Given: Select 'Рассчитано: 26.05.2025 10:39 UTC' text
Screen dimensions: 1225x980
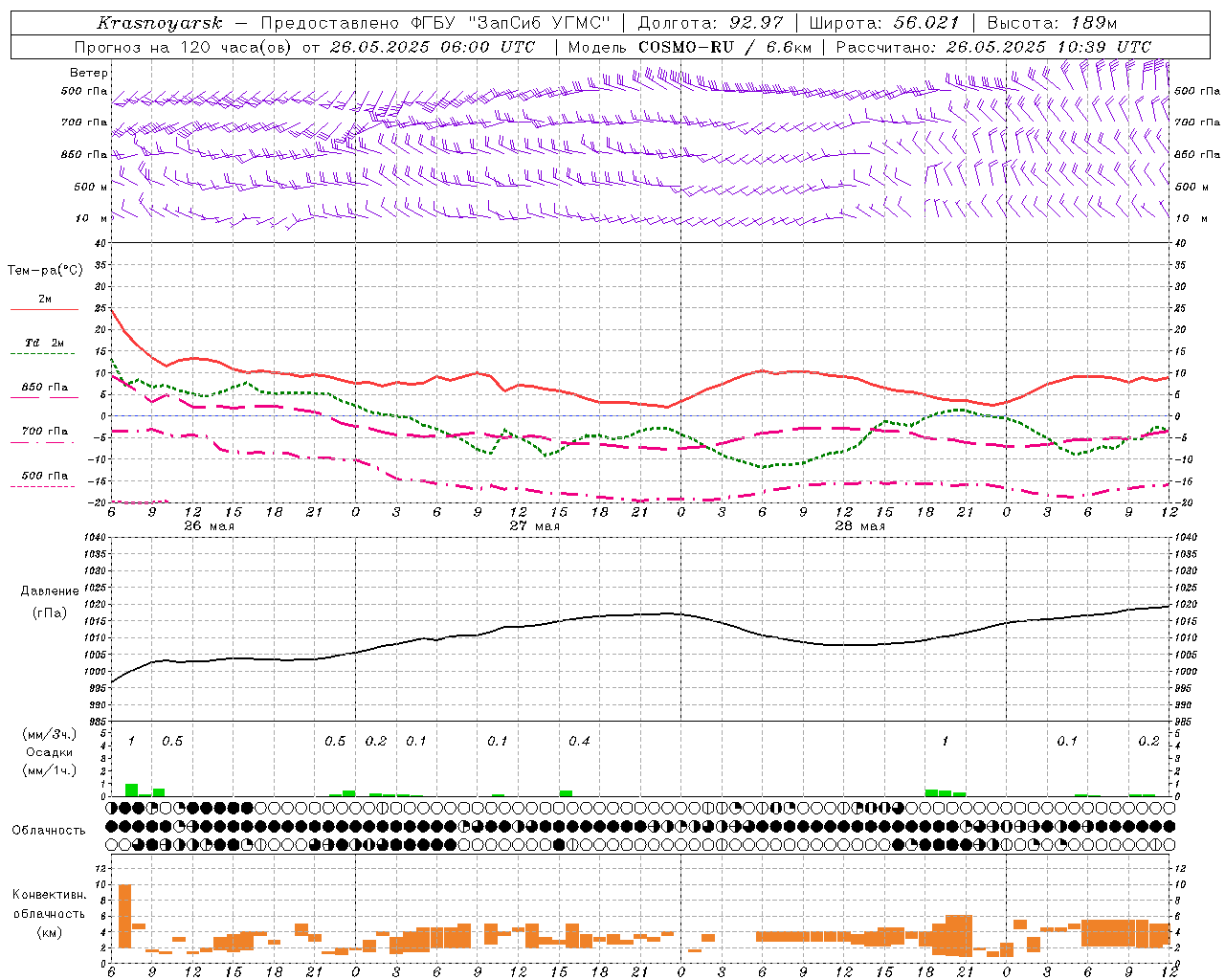Looking at the screenshot, I should (993, 47).
